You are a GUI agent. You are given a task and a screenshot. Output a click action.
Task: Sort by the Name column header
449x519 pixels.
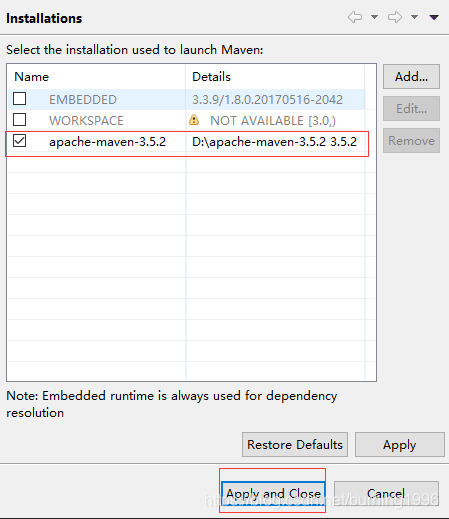tap(97, 77)
